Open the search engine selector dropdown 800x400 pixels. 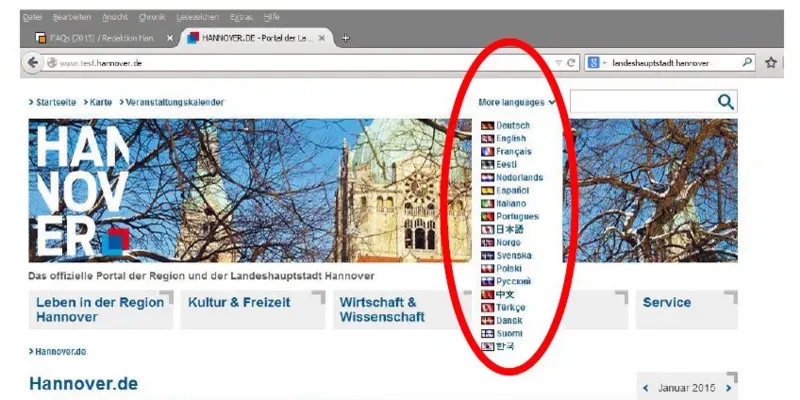pyautogui.click(x=605, y=63)
